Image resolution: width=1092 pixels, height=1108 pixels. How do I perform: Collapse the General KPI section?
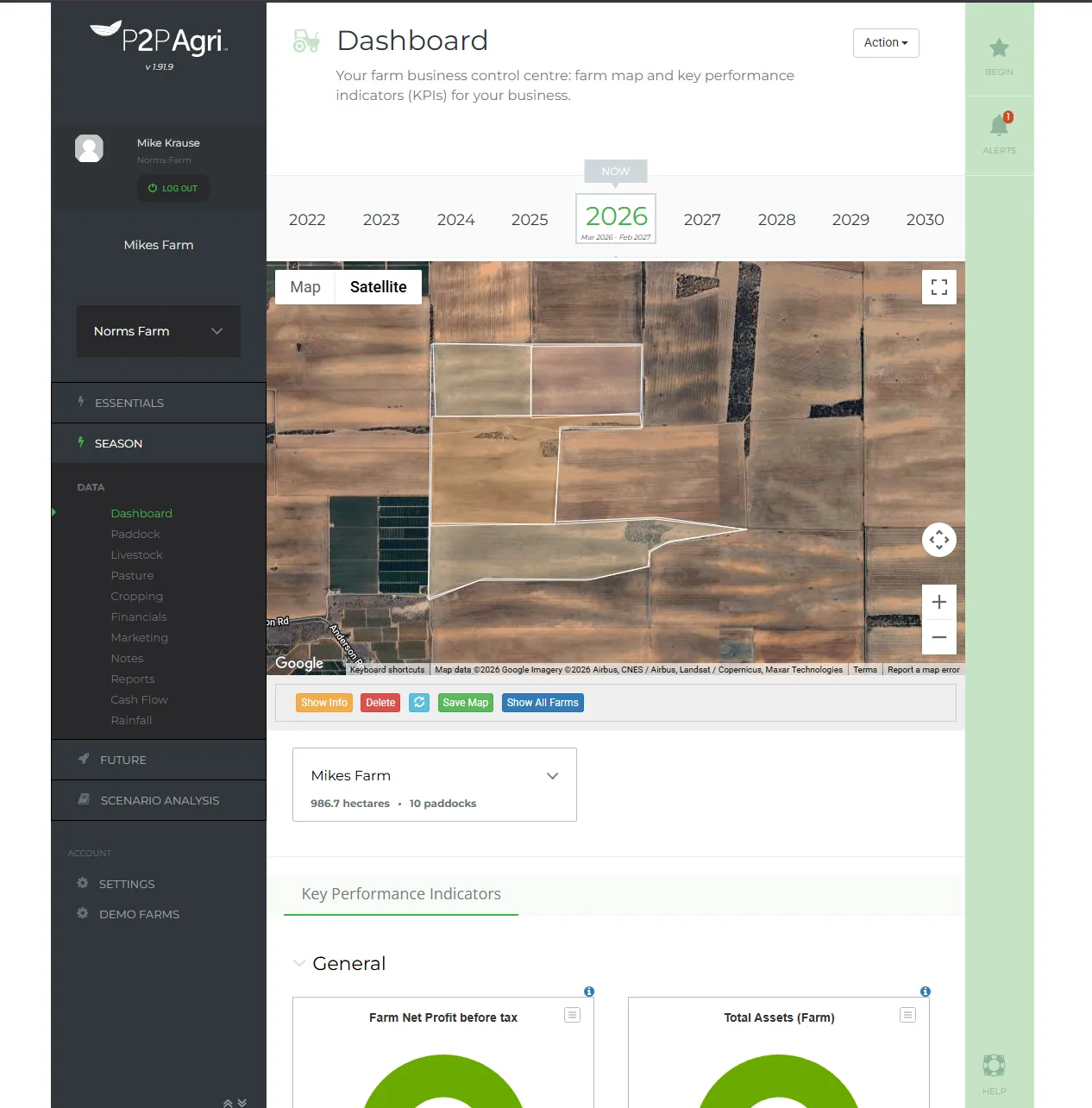pyautogui.click(x=299, y=963)
